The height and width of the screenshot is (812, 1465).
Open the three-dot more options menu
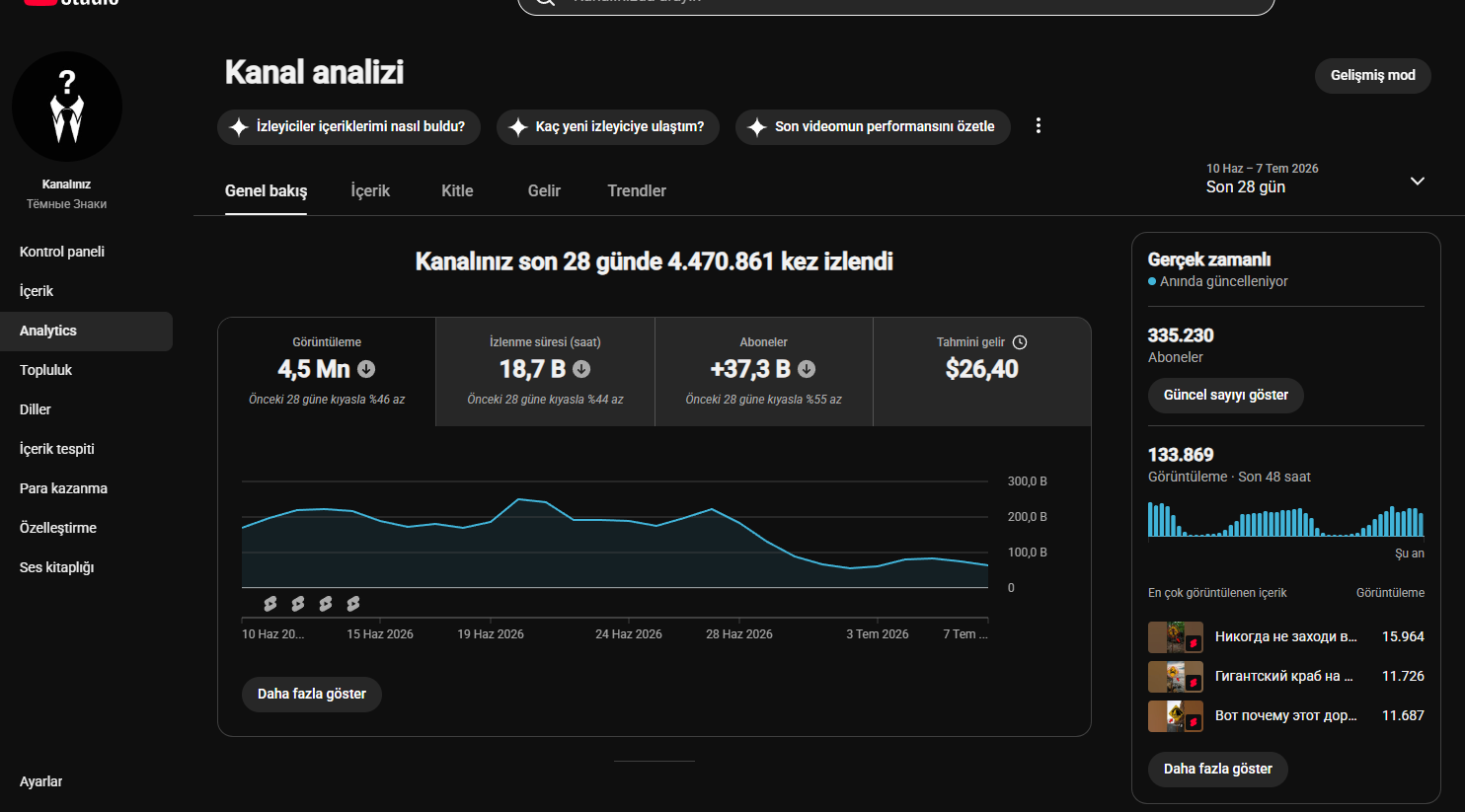point(1039,126)
